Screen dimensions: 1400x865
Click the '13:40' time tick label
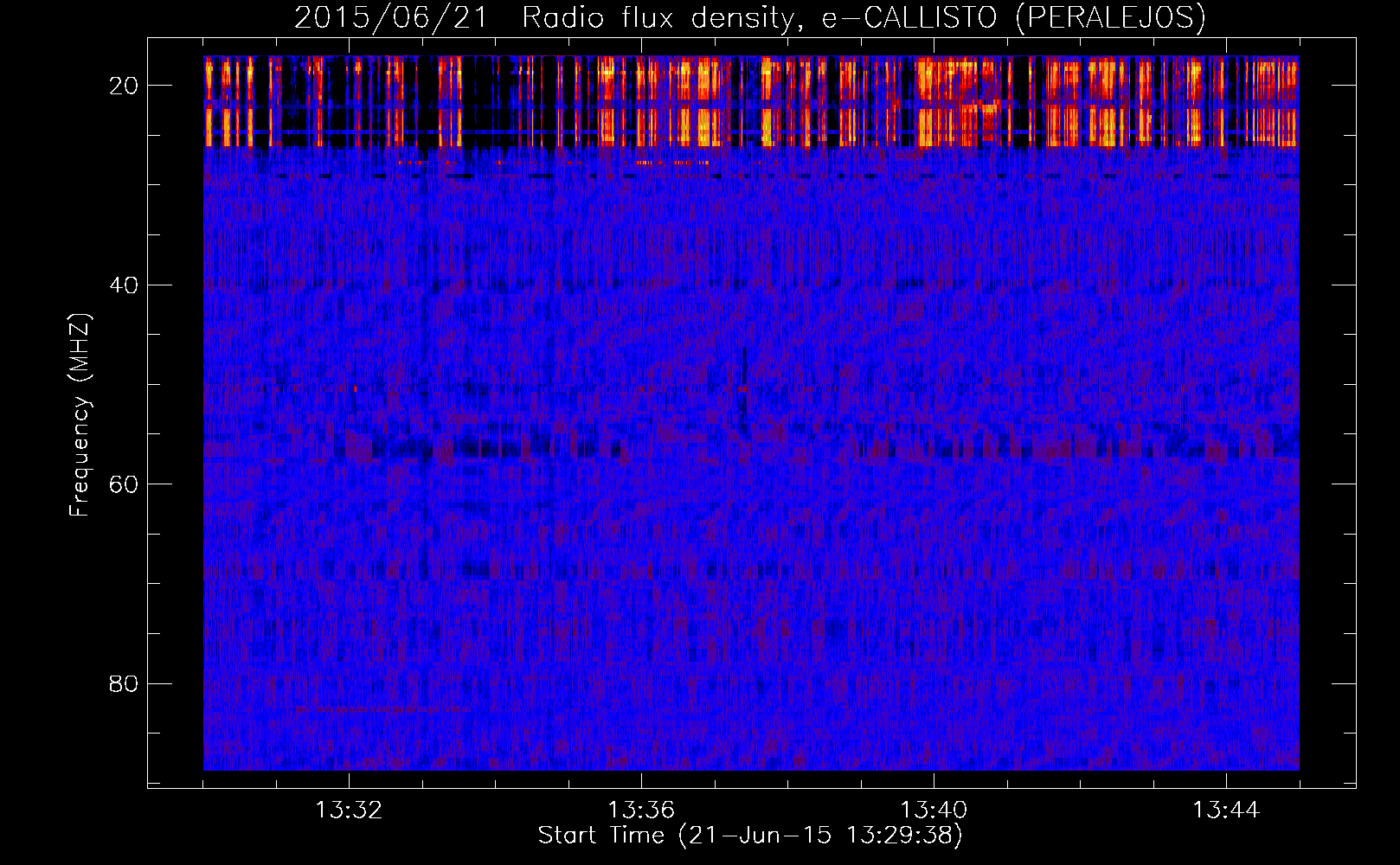coord(934,811)
